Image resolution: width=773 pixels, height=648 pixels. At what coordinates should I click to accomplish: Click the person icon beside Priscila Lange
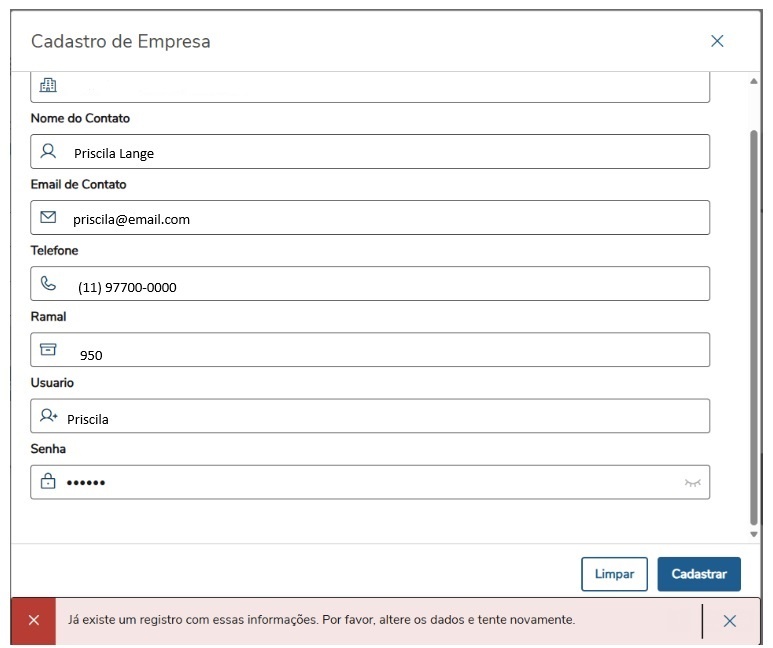(48, 151)
